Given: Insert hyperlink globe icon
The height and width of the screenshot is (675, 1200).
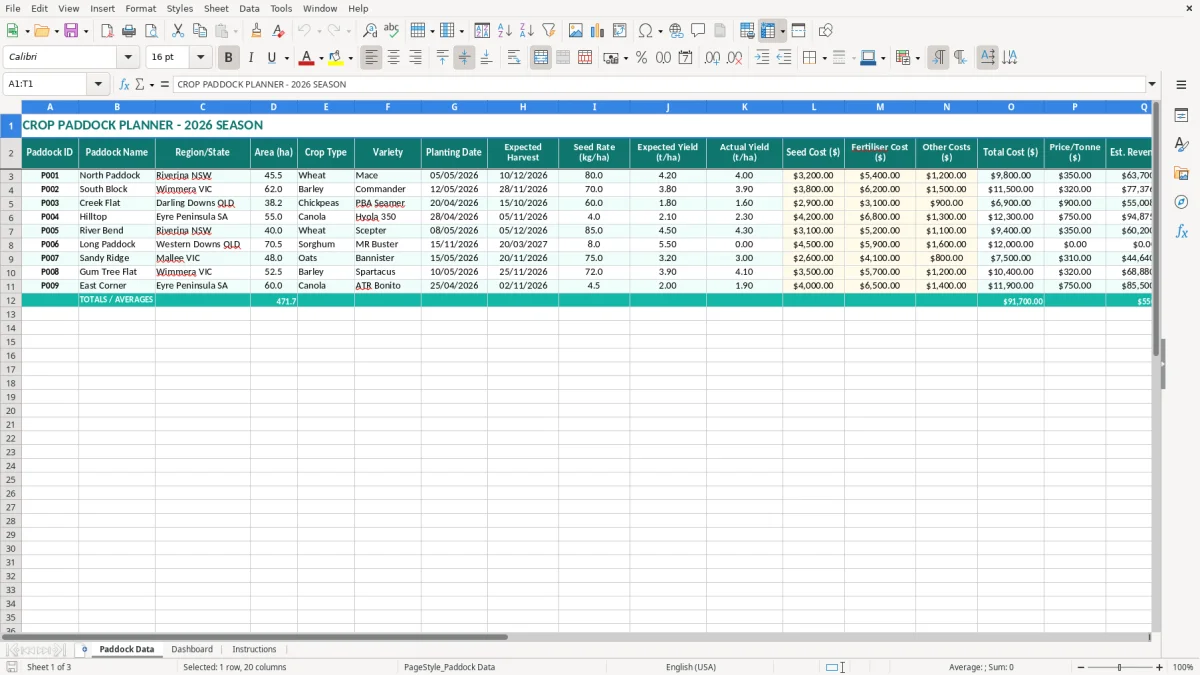Looking at the screenshot, I should click(x=676, y=31).
